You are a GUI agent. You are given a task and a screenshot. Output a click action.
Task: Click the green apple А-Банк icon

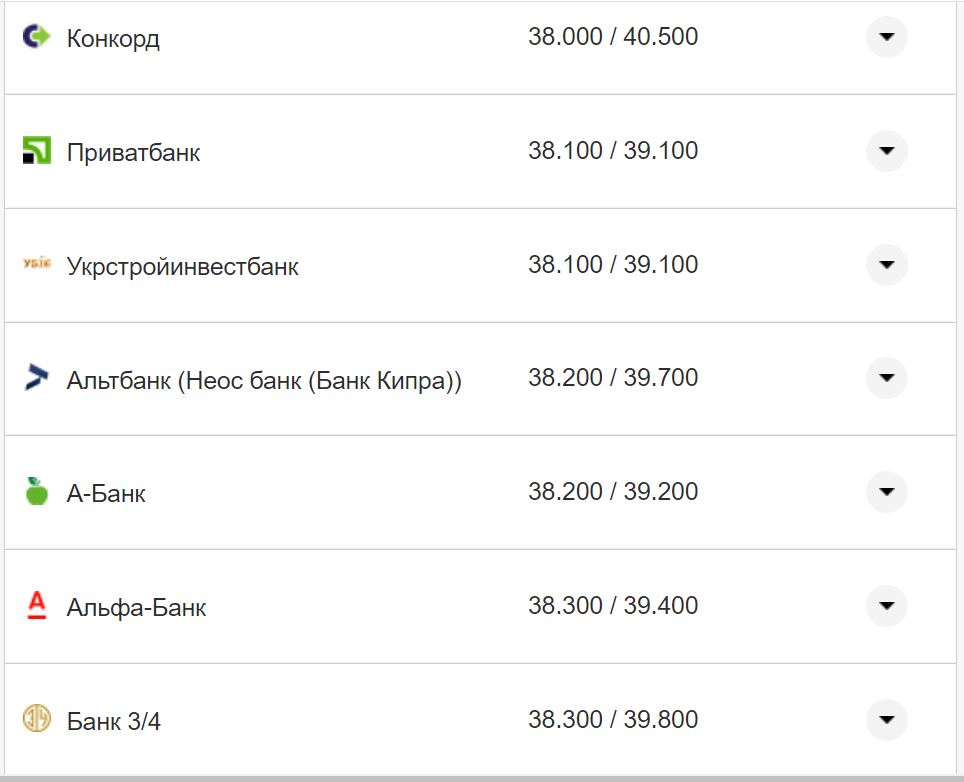click(37, 492)
